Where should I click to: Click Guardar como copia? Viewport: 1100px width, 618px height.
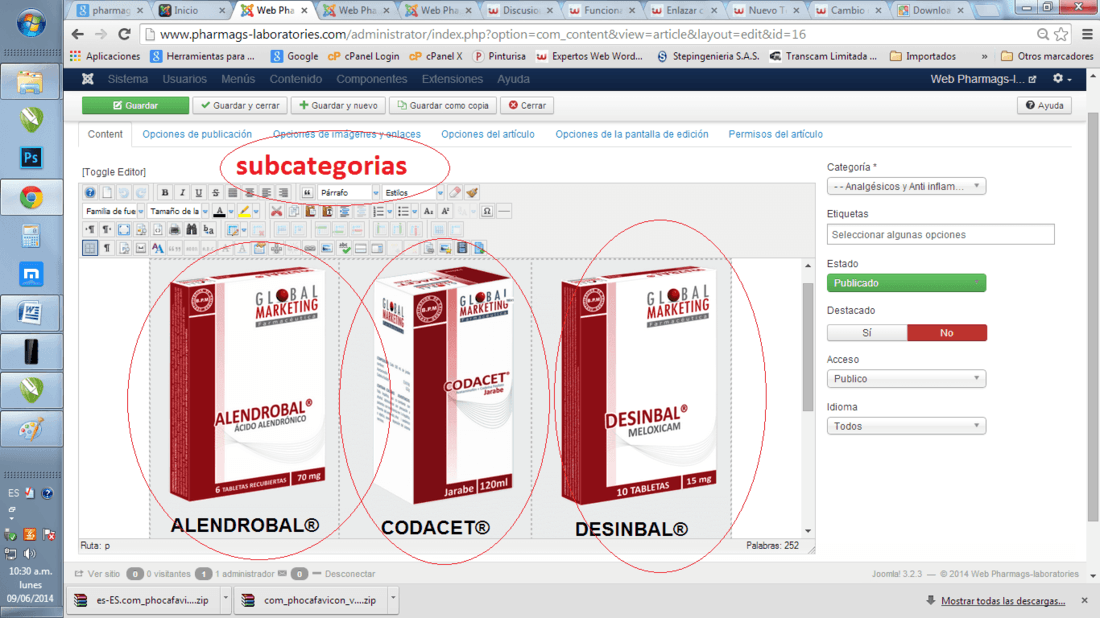(x=443, y=105)
